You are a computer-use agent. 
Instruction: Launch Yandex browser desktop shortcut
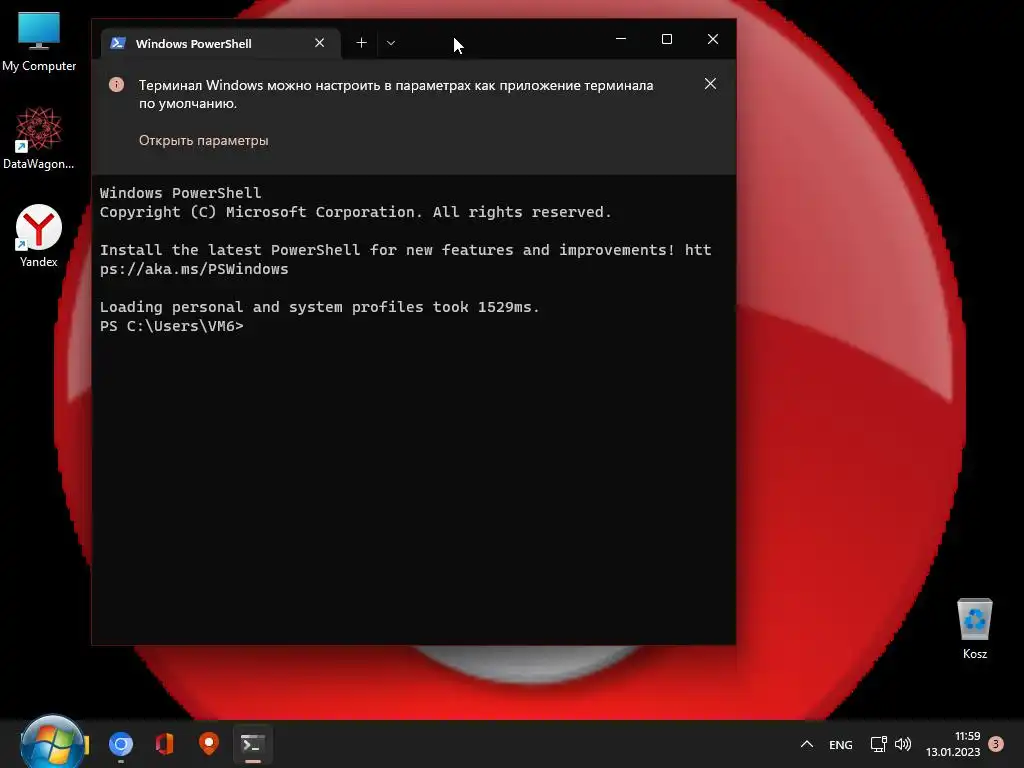tap(39, 236)
